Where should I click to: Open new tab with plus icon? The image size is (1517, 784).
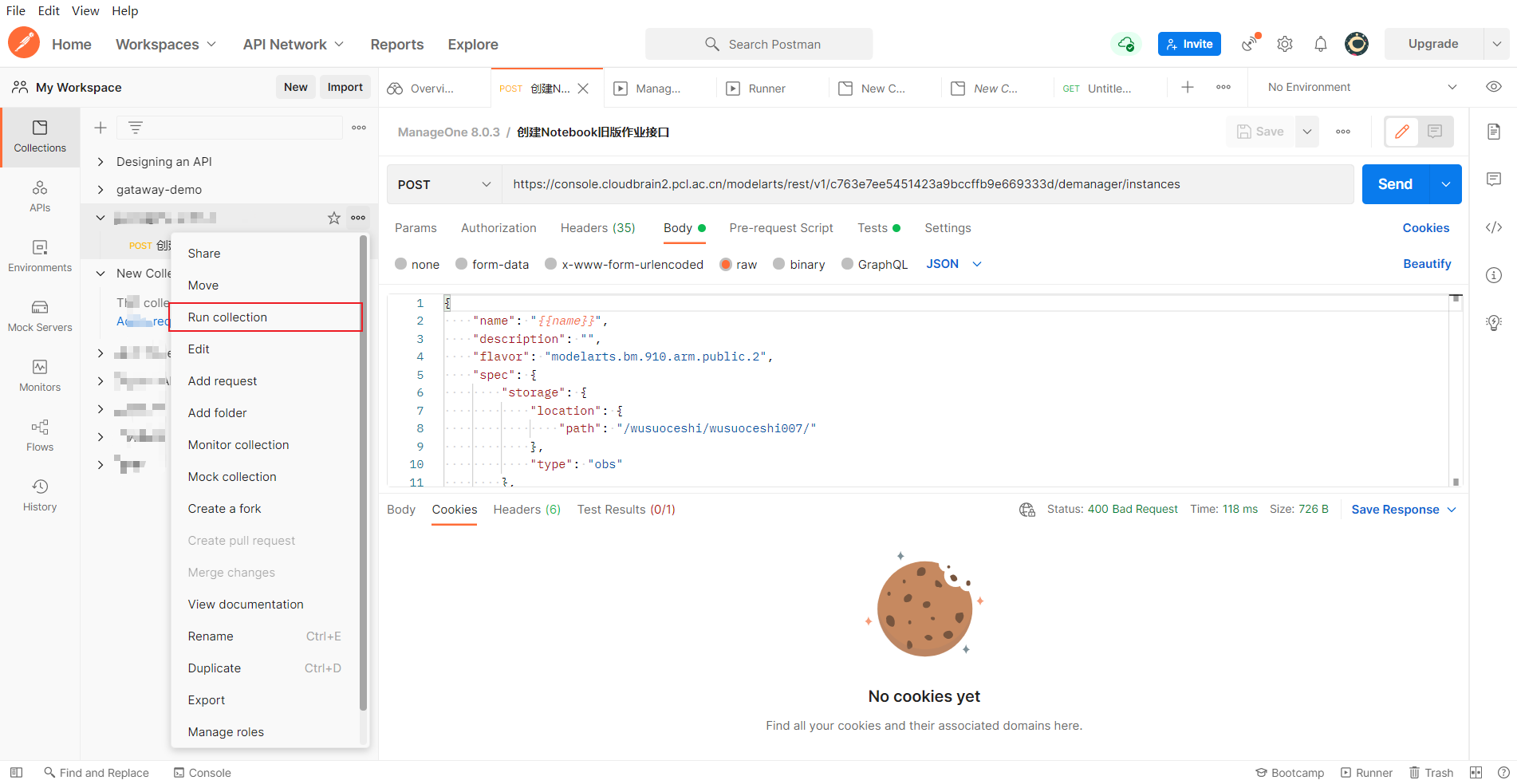(x=1188, y=88)
